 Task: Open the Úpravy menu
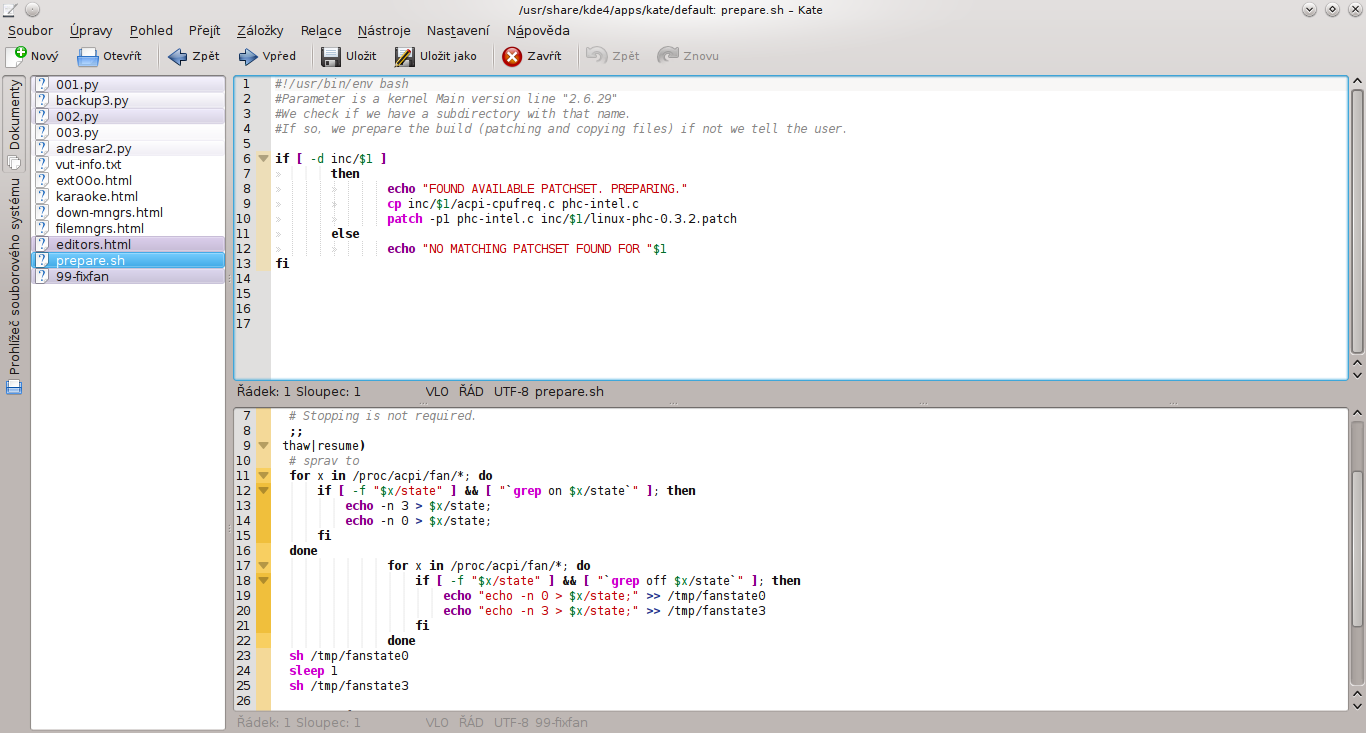pos(91,30)
